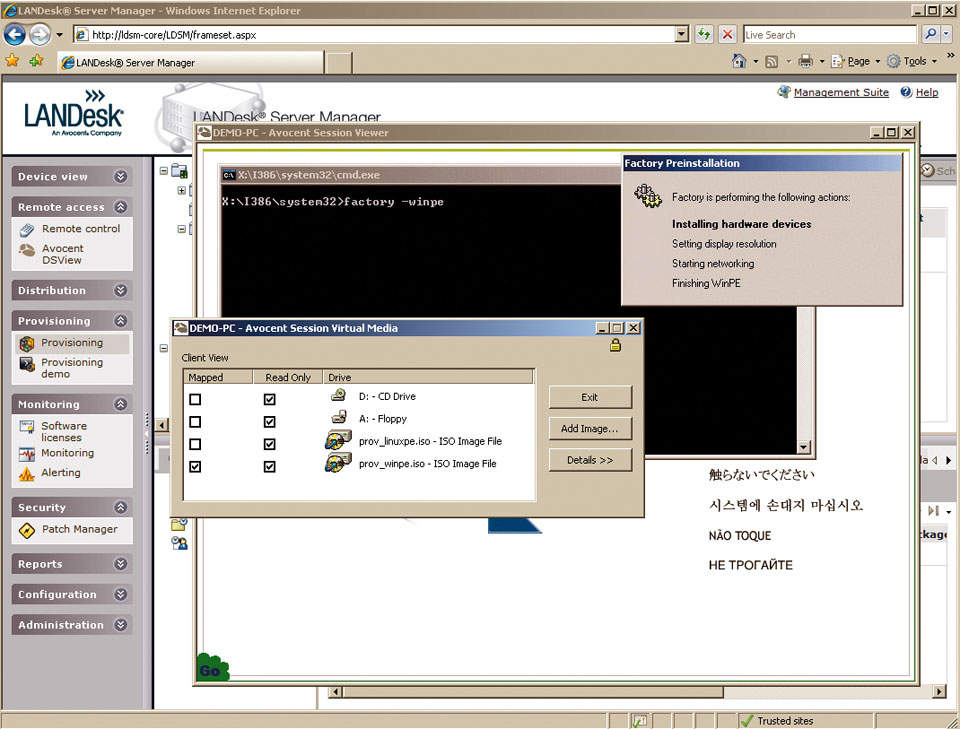Click the padlock icon in Virtual Media

(615, 346)
